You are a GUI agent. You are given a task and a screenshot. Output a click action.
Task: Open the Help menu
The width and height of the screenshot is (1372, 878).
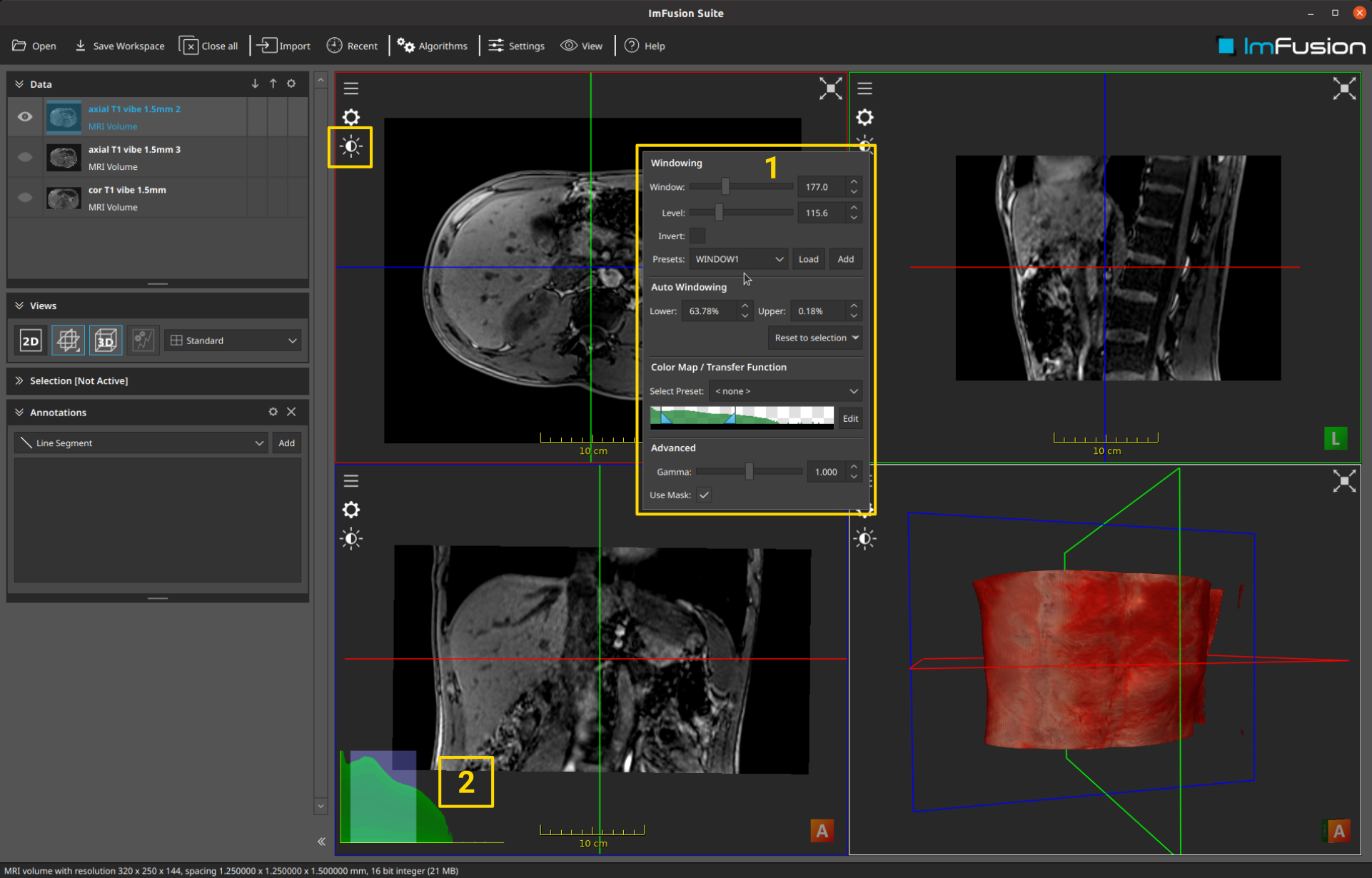click(x=645, y=46)
